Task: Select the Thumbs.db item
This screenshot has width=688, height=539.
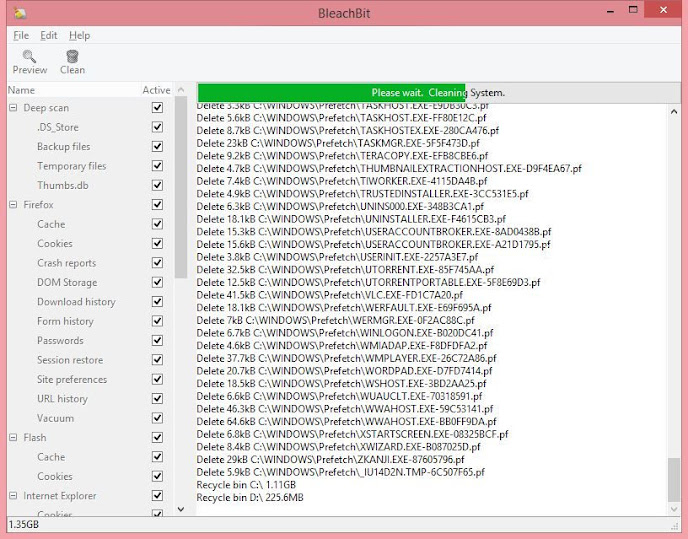Action: click(63, 185)
